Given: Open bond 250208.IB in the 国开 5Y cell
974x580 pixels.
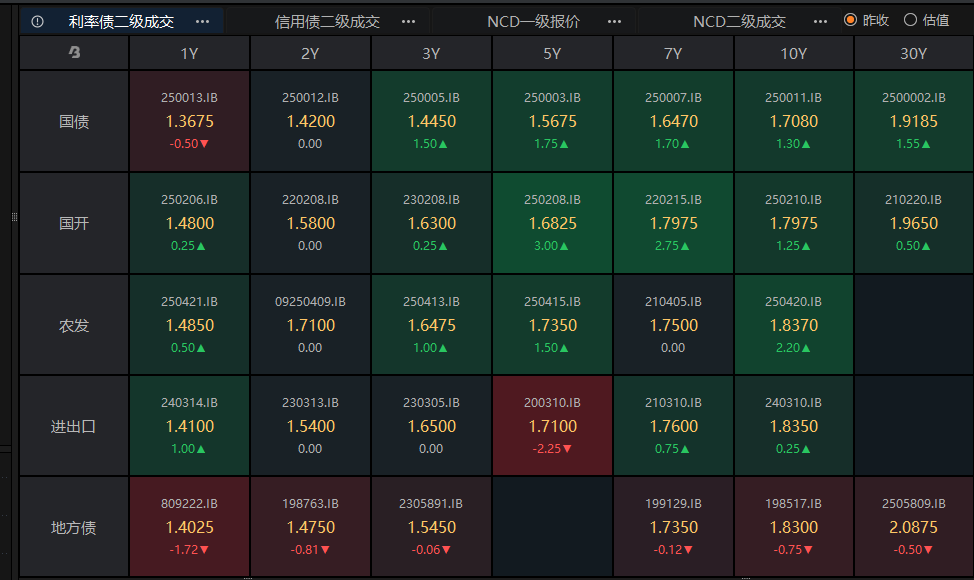Looking at the screenshot, I should click(552, 223).
